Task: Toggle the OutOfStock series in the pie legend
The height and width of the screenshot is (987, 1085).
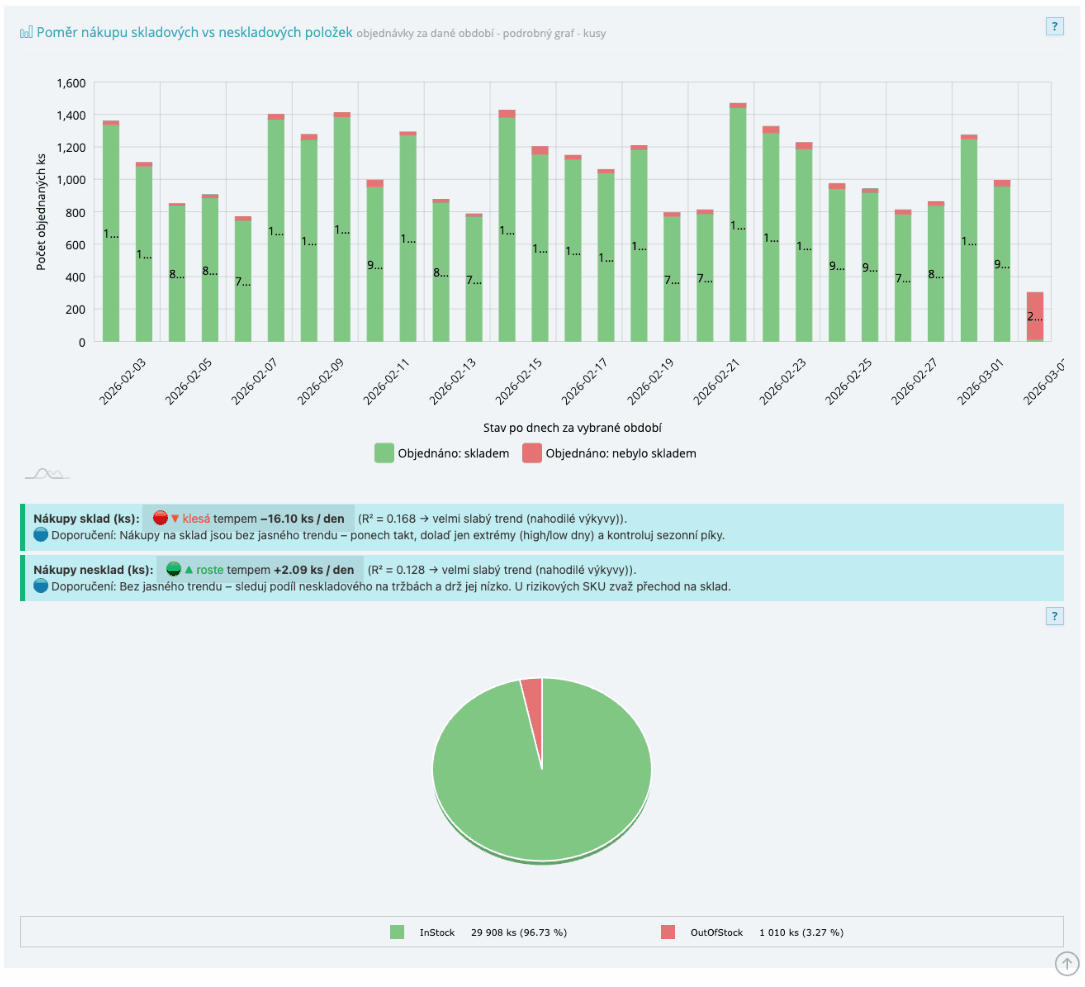Action: 700,932
